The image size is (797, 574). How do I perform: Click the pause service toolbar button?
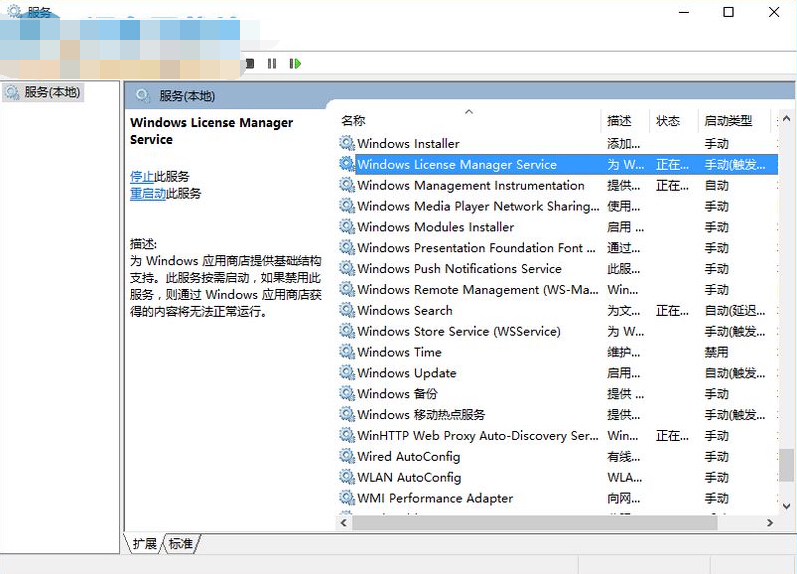272,64
